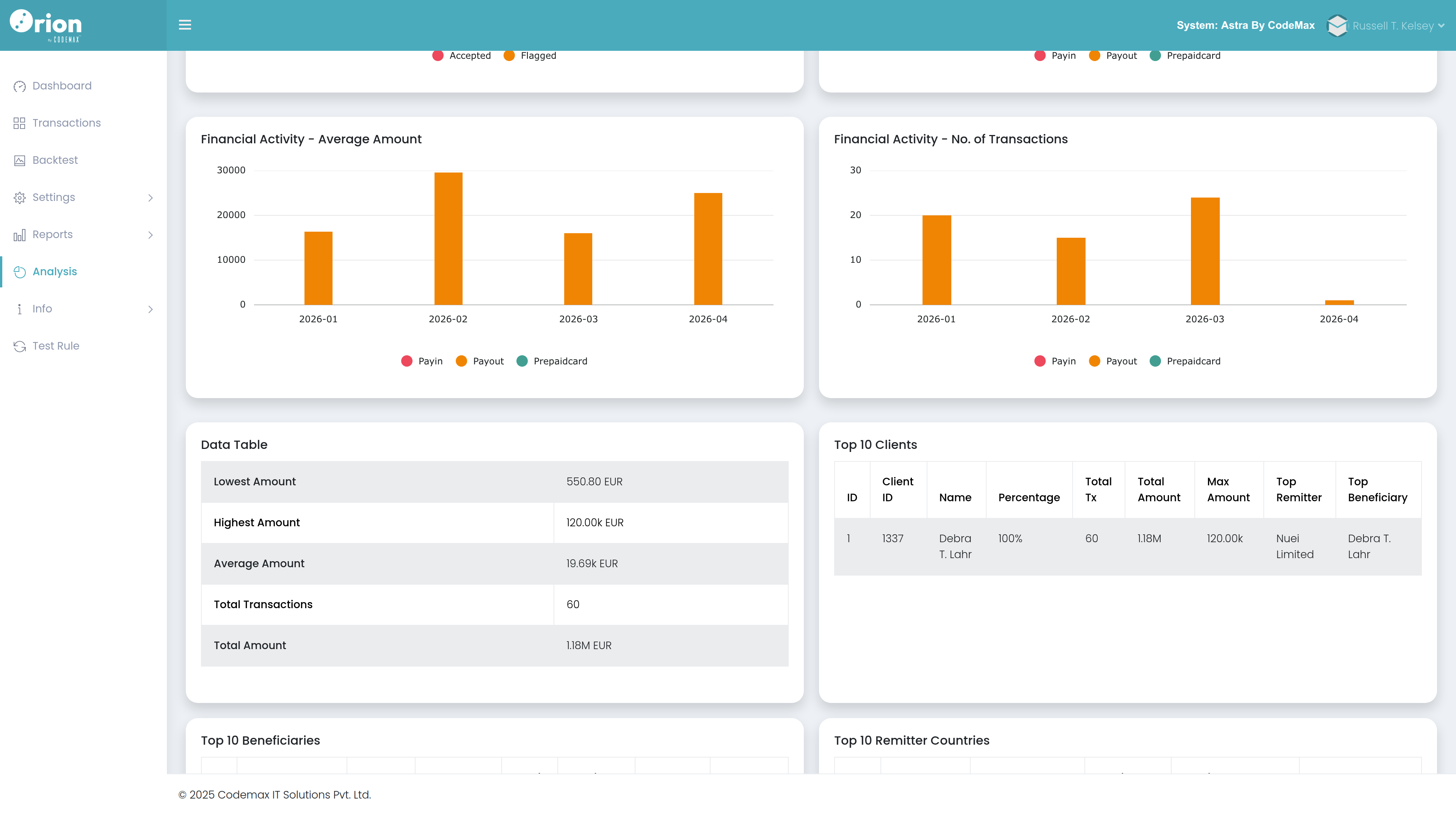Expand the Settings submenu chevron
The image size is (1456, 819).
point(151,198)
